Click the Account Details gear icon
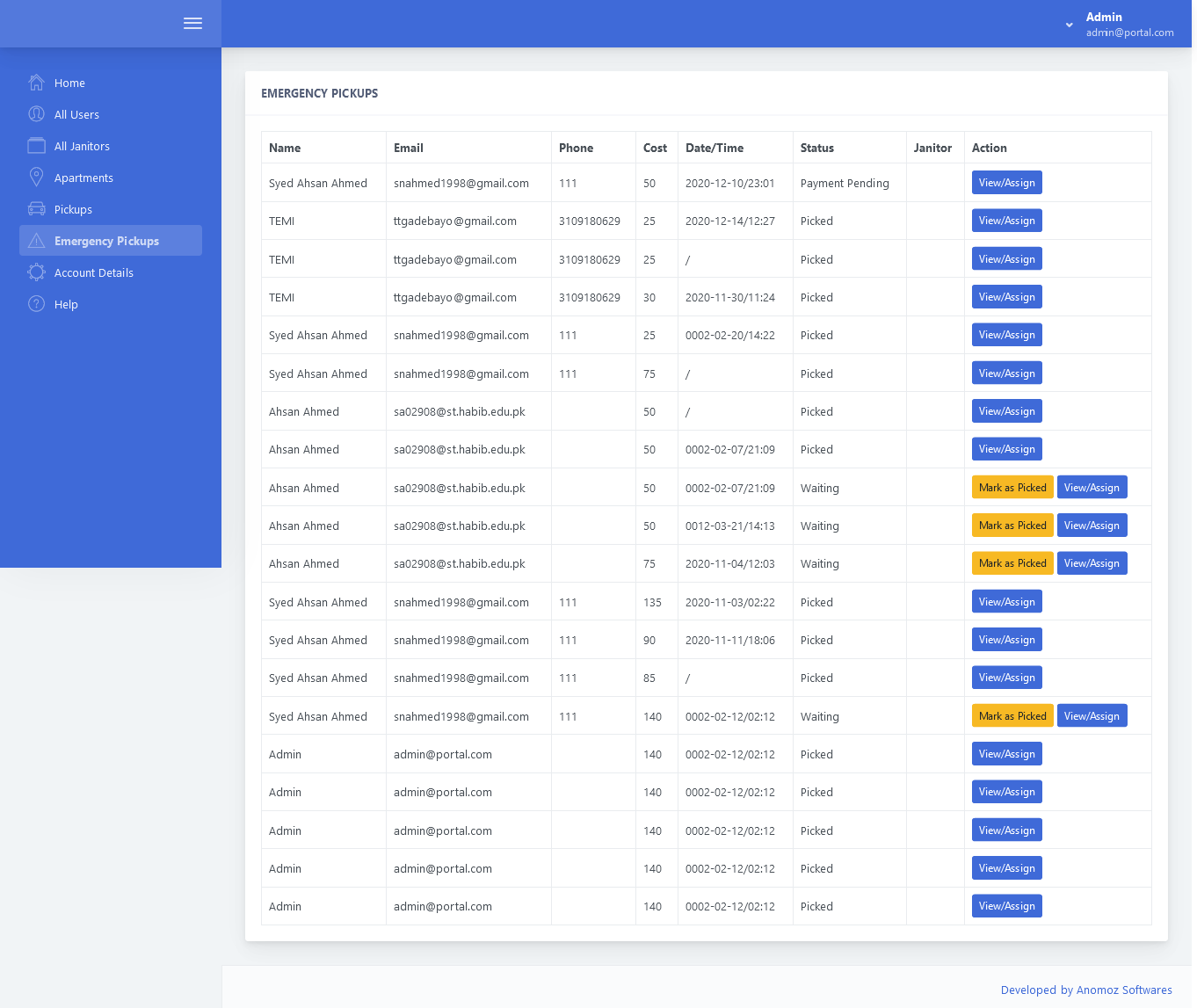1197x1008 pixels. pyautogui.click(x=36, y=272)
